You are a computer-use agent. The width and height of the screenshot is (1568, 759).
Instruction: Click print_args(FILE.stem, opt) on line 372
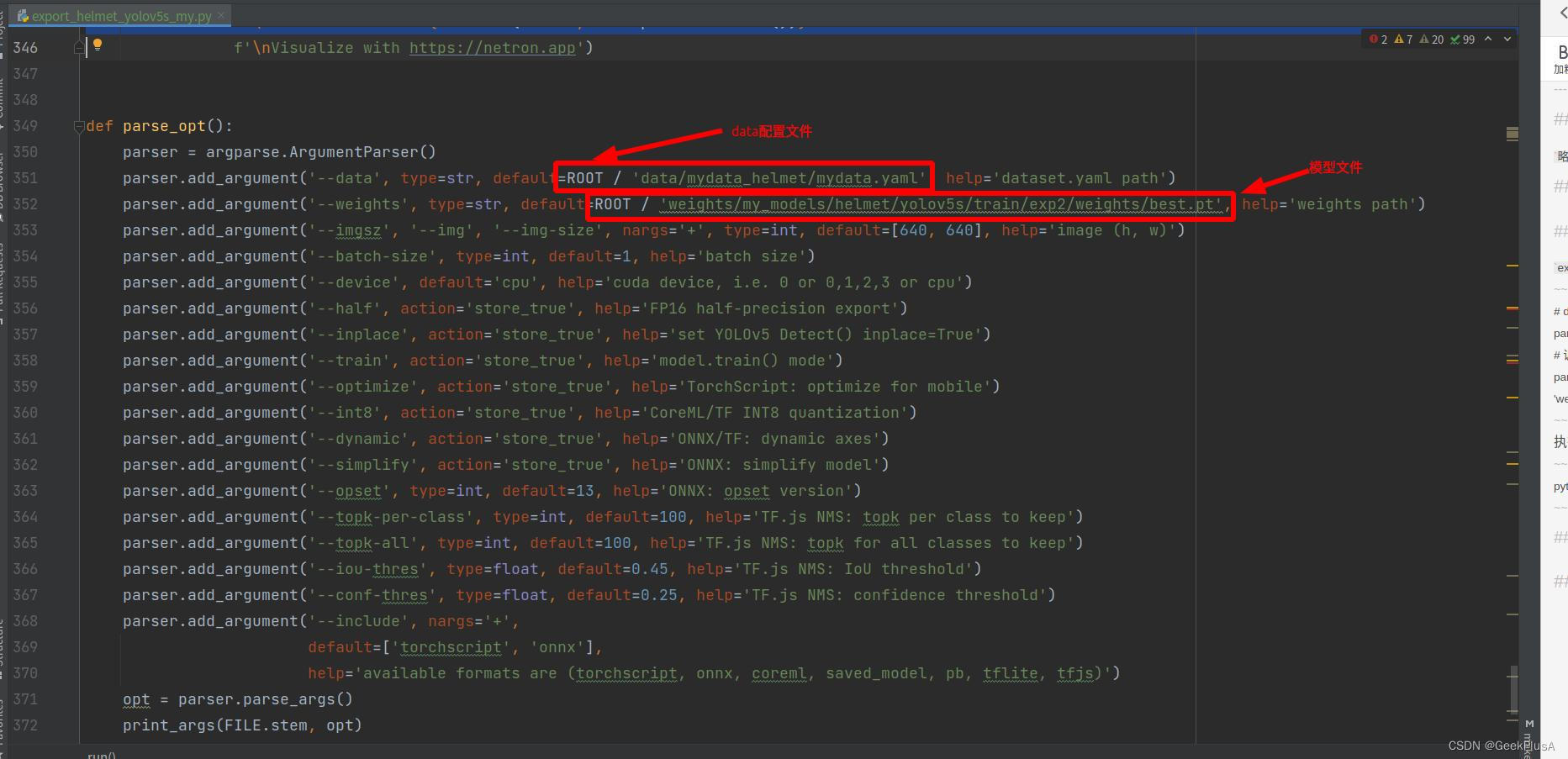(242, 725)
